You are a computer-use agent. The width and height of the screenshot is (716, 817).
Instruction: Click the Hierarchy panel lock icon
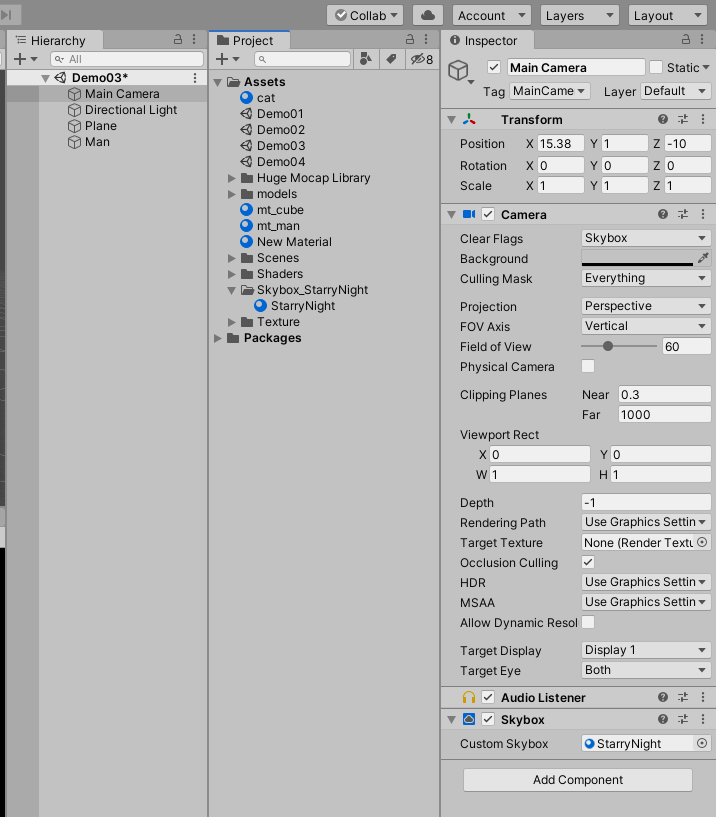(178, 39)
